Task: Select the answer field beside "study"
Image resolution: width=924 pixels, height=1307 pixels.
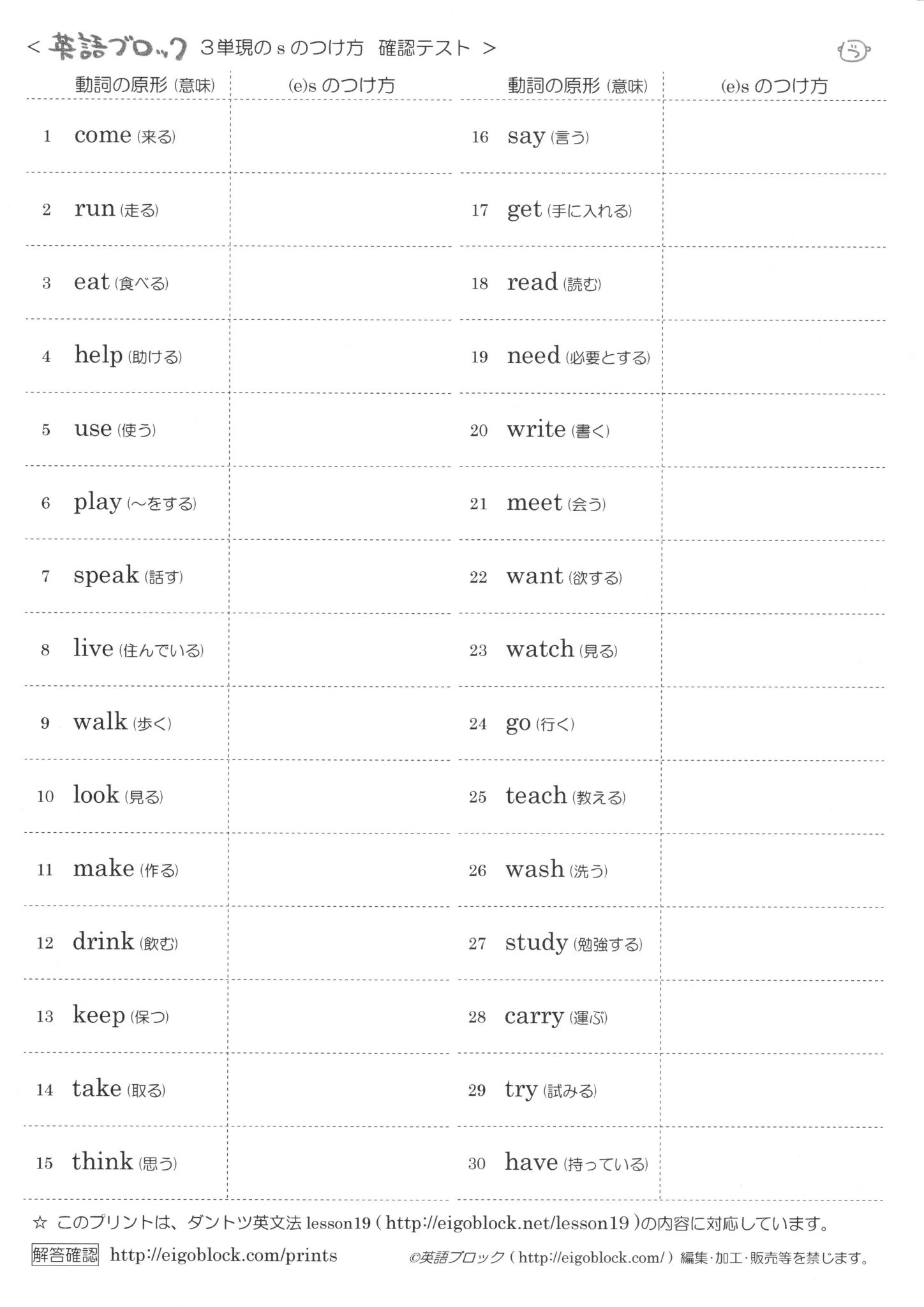Action: pos(772,943)
